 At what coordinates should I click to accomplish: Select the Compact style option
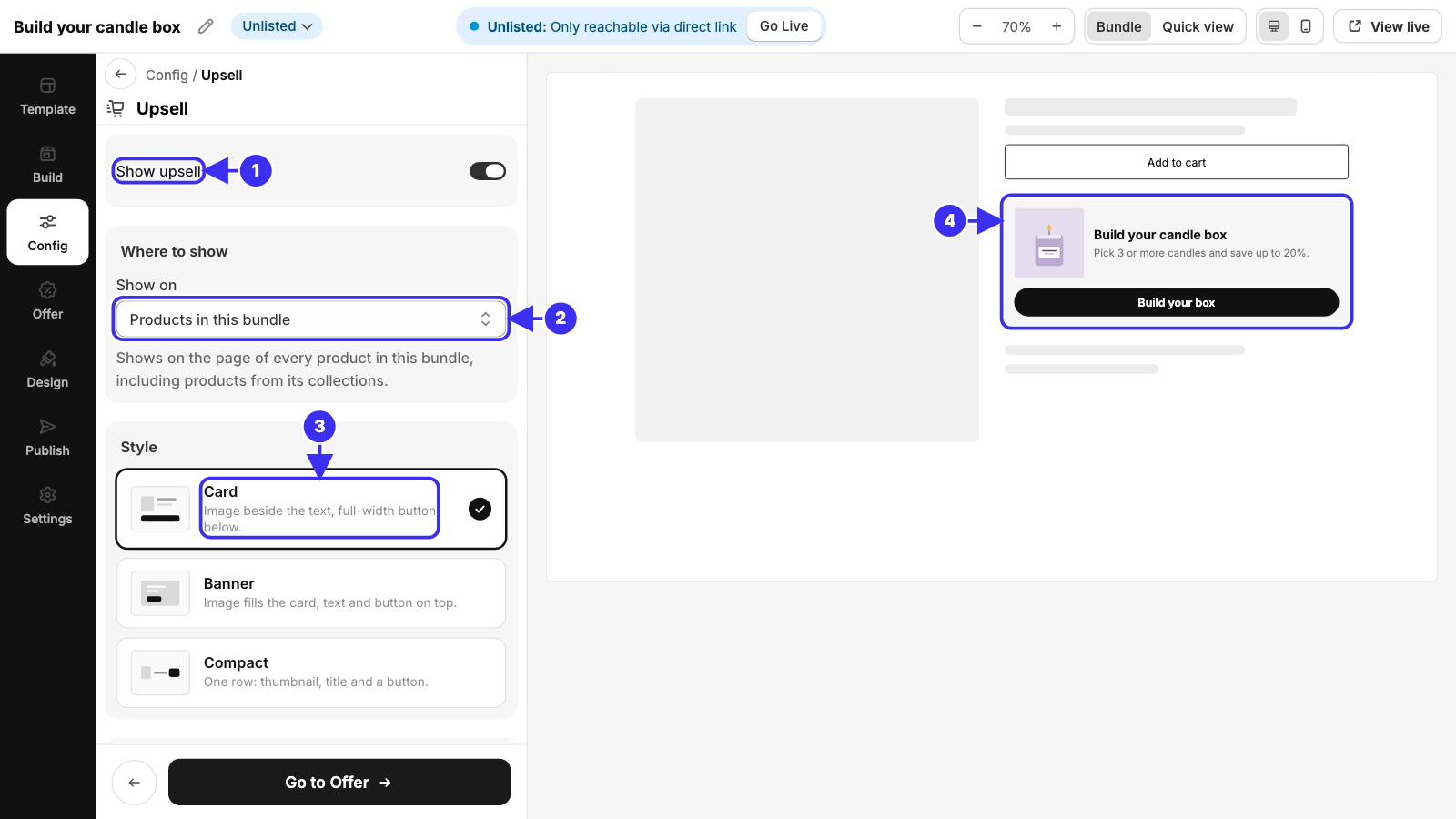pos(311,672)
